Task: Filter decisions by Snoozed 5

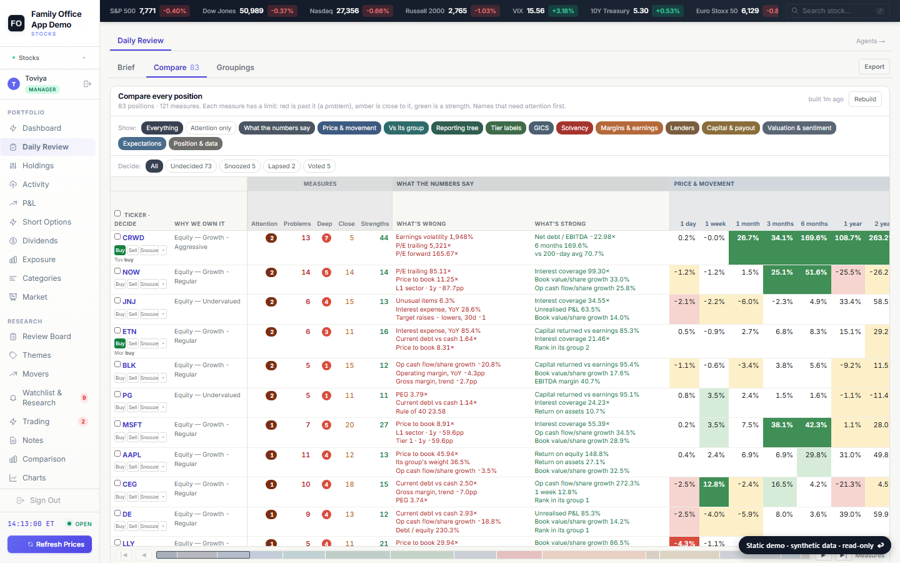Action: click(x=239, y=166)
